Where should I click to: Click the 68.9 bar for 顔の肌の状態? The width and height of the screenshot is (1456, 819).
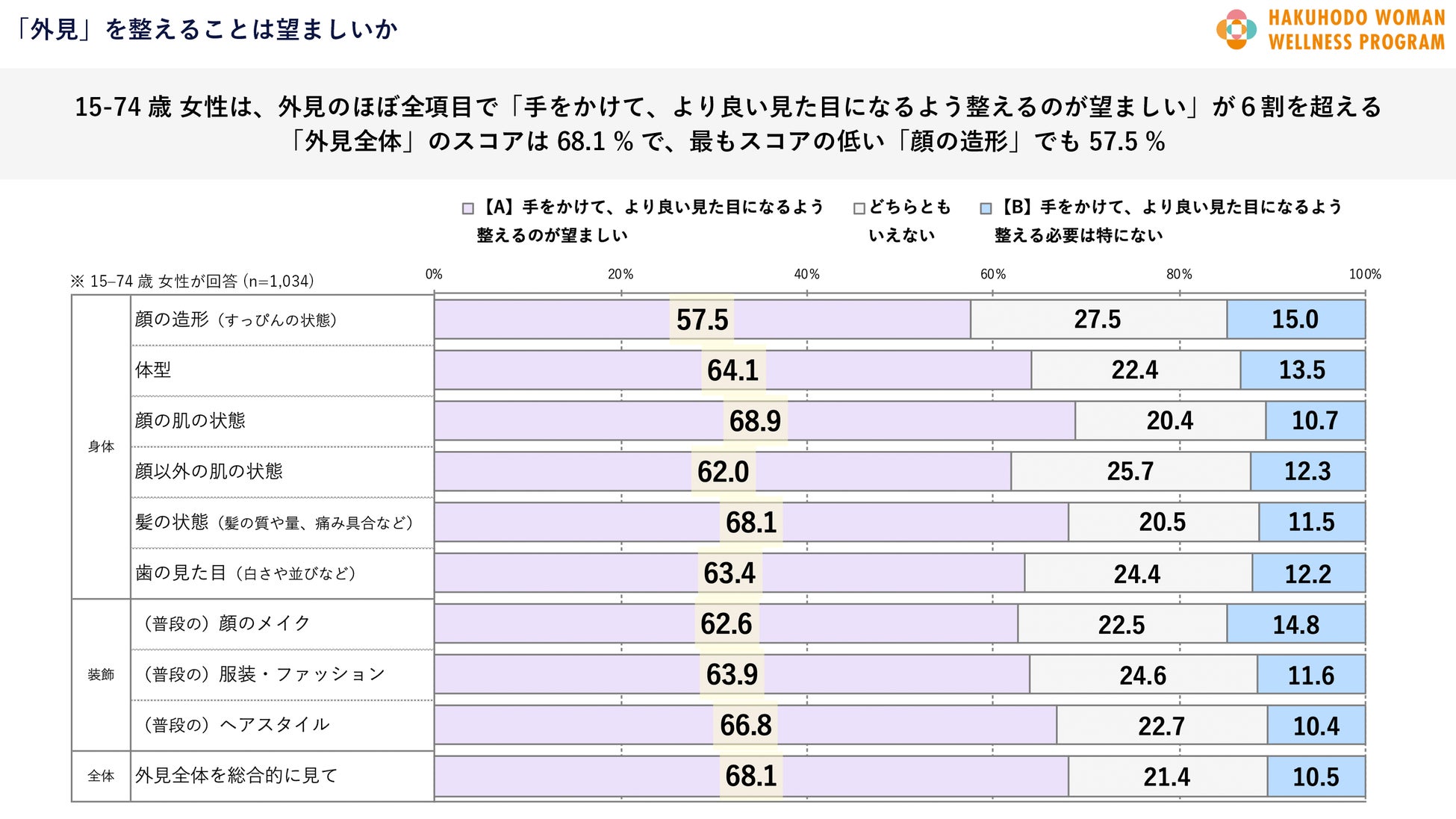tap(755, 421)
